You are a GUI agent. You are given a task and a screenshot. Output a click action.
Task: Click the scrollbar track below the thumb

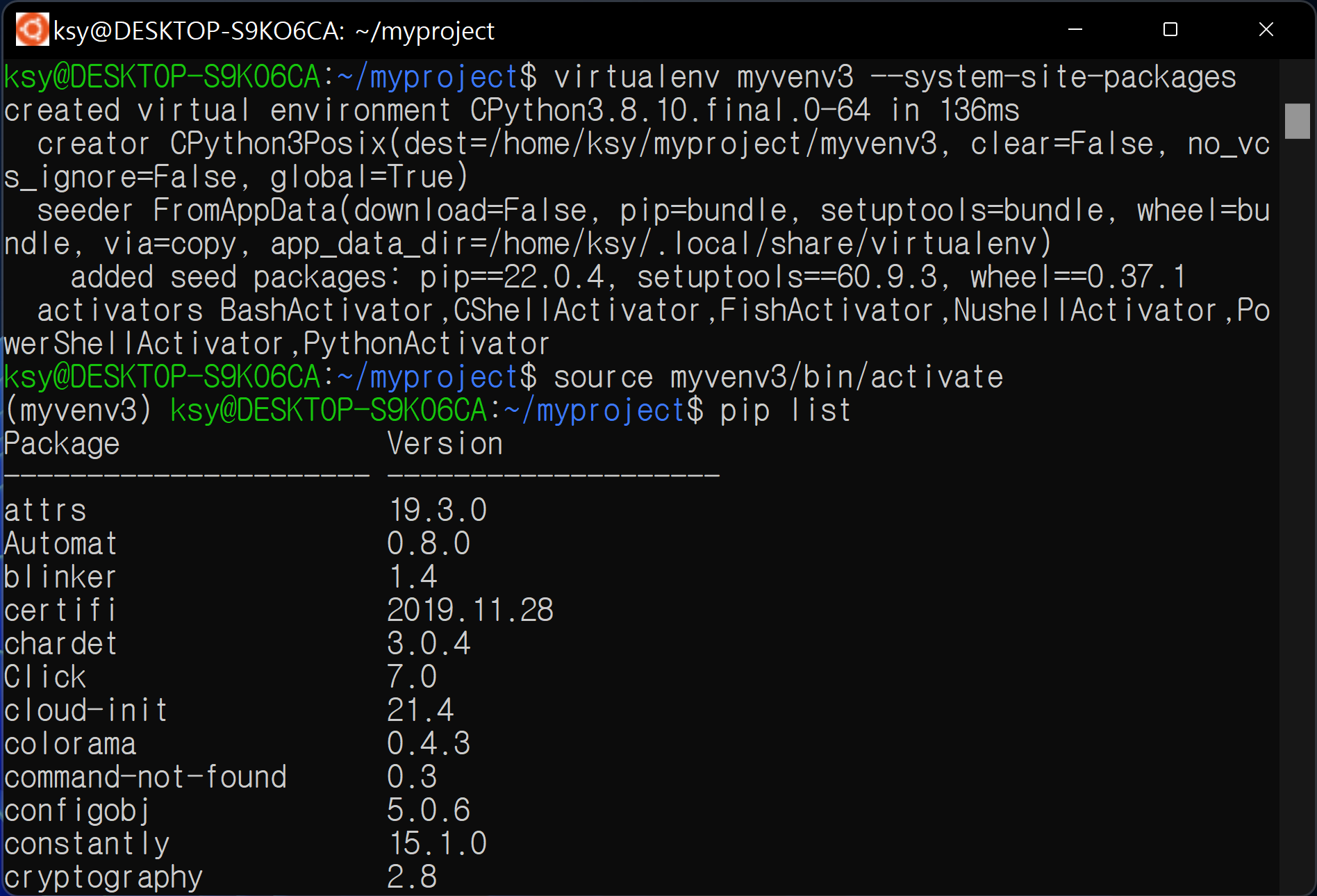pos(1297,514)
